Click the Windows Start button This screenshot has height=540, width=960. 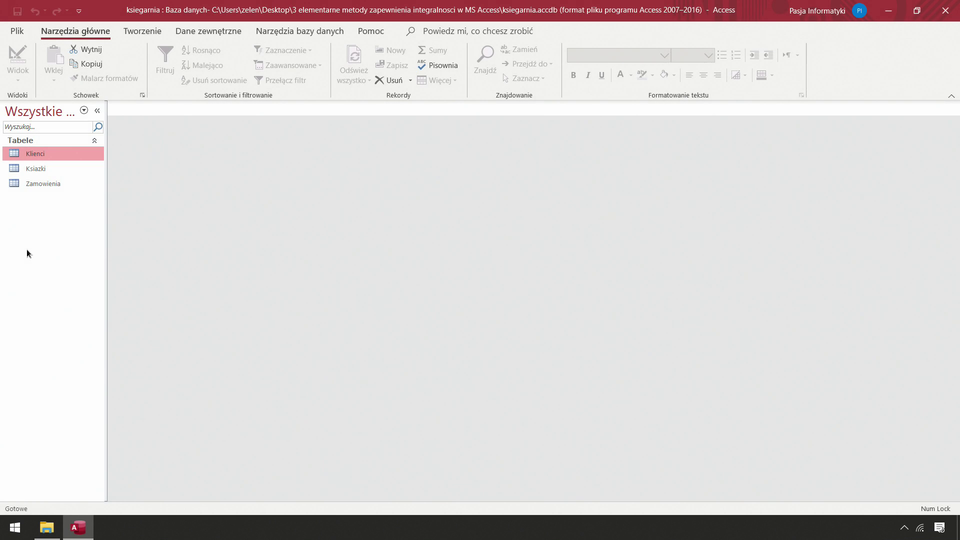(x=15, y=527)
